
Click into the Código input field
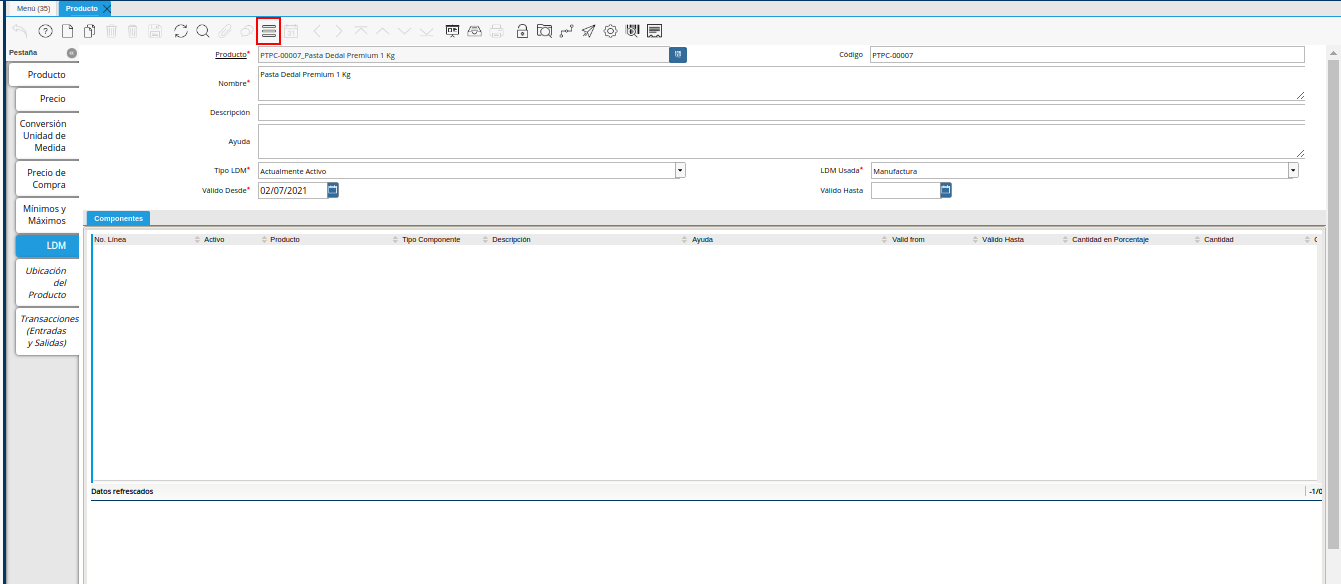1087,55
